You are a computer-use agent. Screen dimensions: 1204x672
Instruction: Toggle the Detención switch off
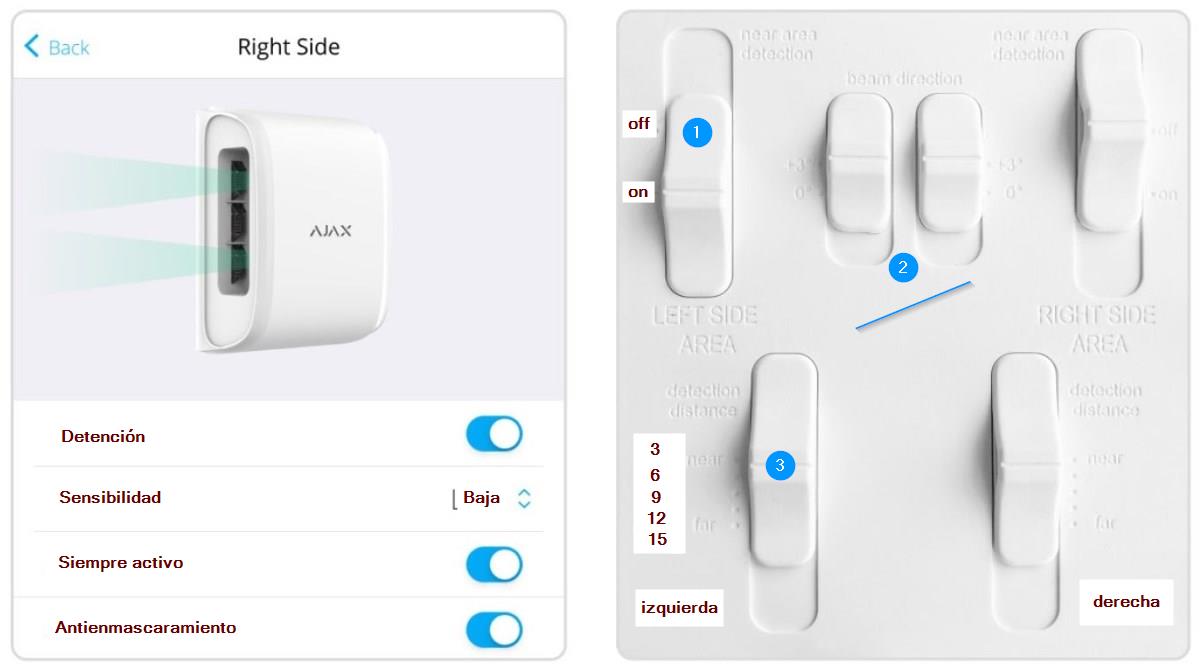coord(494,435)
